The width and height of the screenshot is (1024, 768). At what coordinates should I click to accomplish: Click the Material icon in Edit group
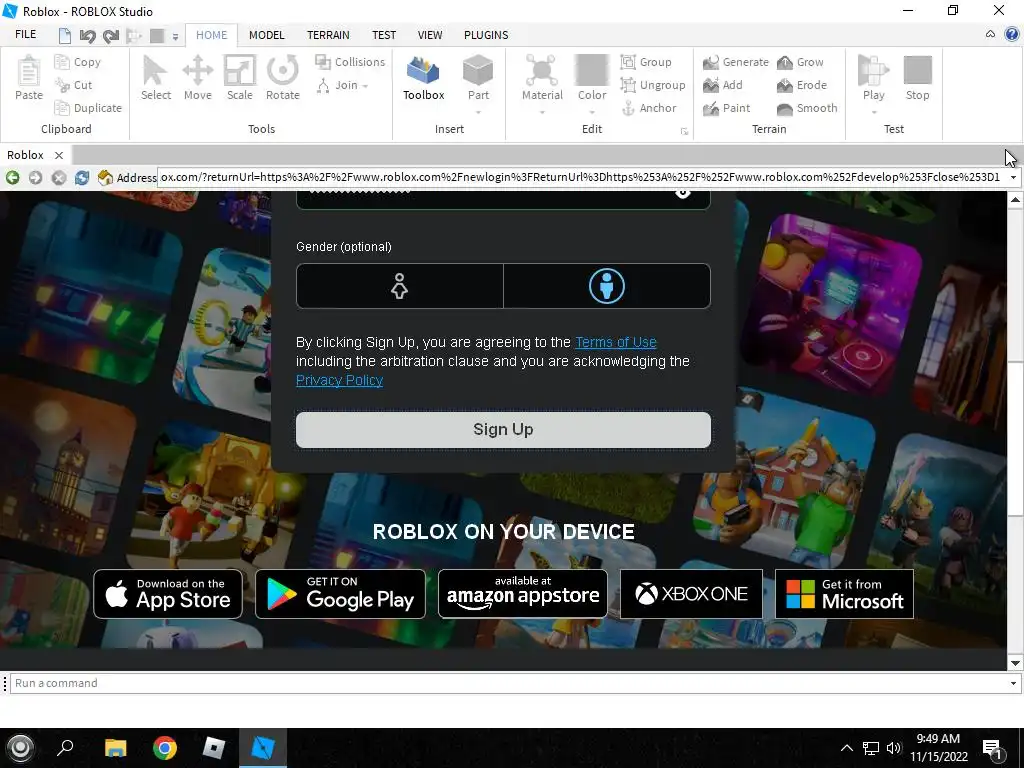(542, 78)
